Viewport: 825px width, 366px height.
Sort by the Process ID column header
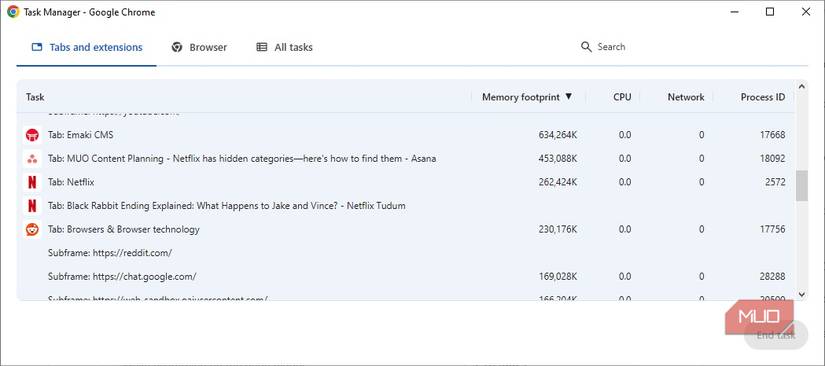click(762, 97)
